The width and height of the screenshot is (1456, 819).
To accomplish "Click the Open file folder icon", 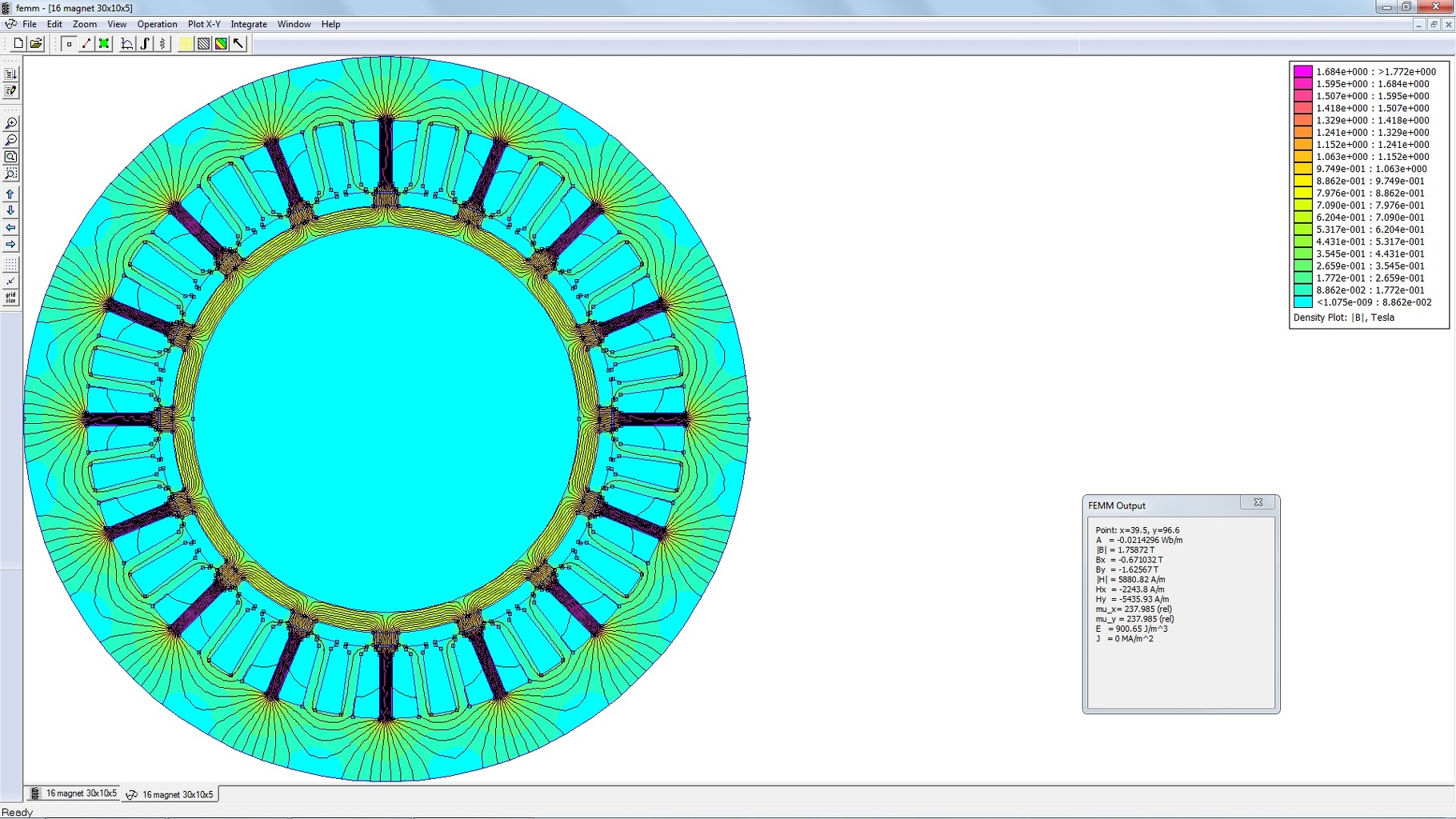I will 35,44.
